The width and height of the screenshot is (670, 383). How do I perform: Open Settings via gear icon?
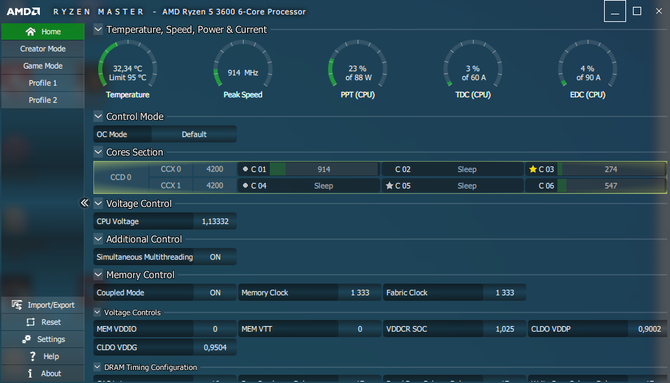point(26,339)
